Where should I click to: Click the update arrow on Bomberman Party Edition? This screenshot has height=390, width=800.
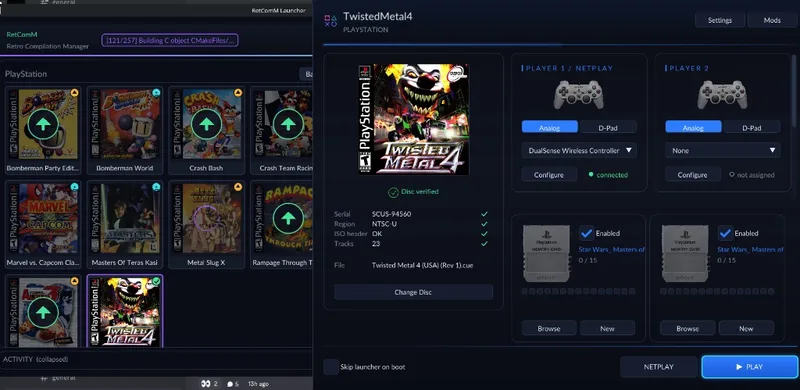click(43, 124)
